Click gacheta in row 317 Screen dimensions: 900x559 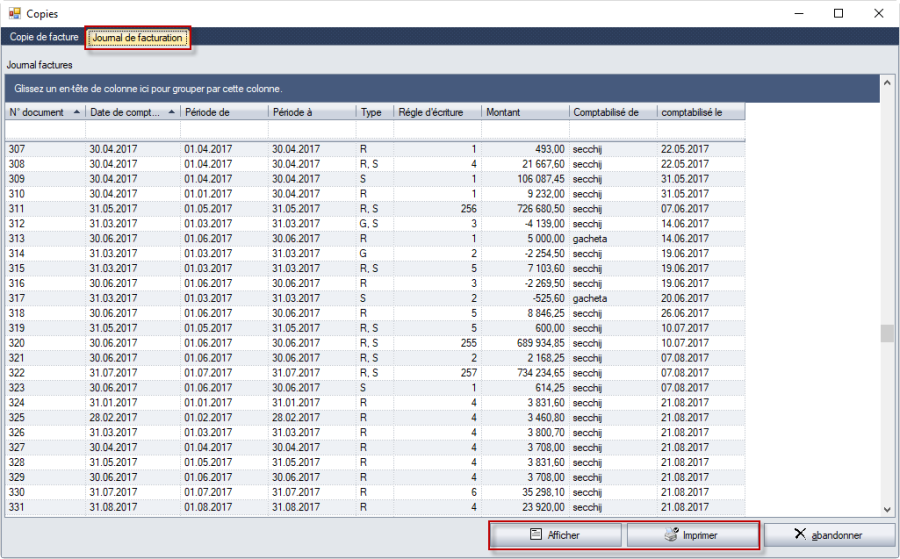[x=589, y=298]
